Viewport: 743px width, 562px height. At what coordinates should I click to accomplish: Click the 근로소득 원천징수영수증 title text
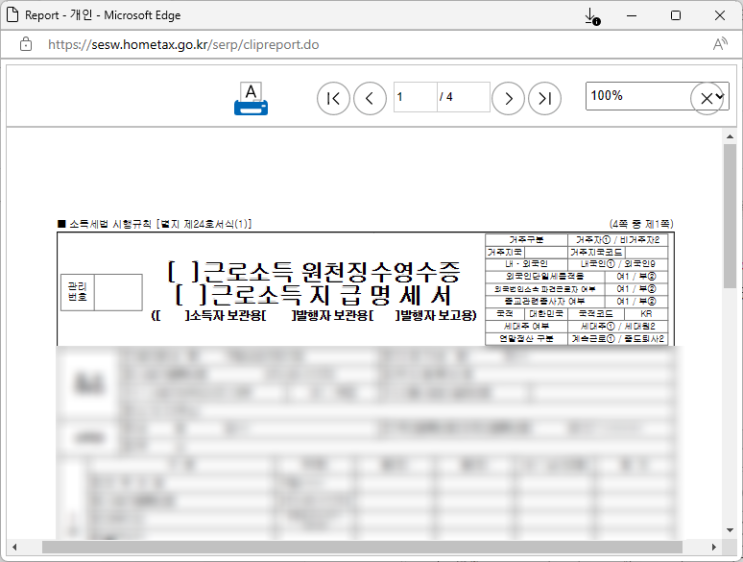pyautogui.click(x=332, y=272)
